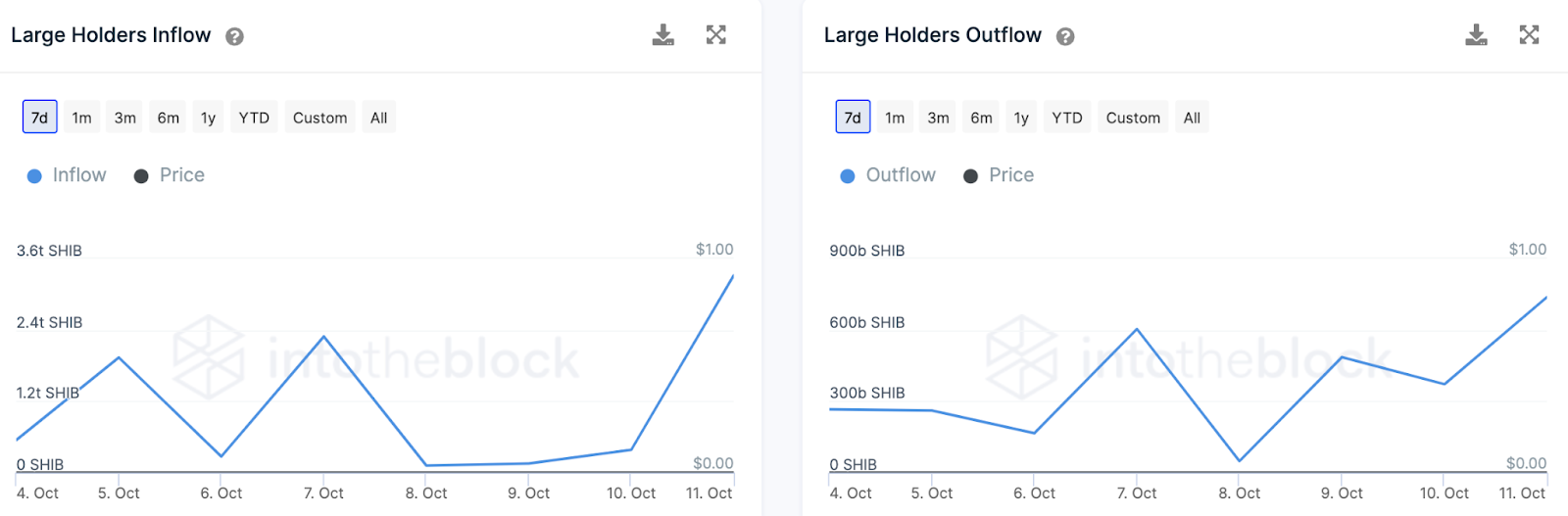Image resolution: width=1568 pixels, height=516 pixels.
Task: Select 1m range on Inflow chart
Action: click(x=82, y=117)
